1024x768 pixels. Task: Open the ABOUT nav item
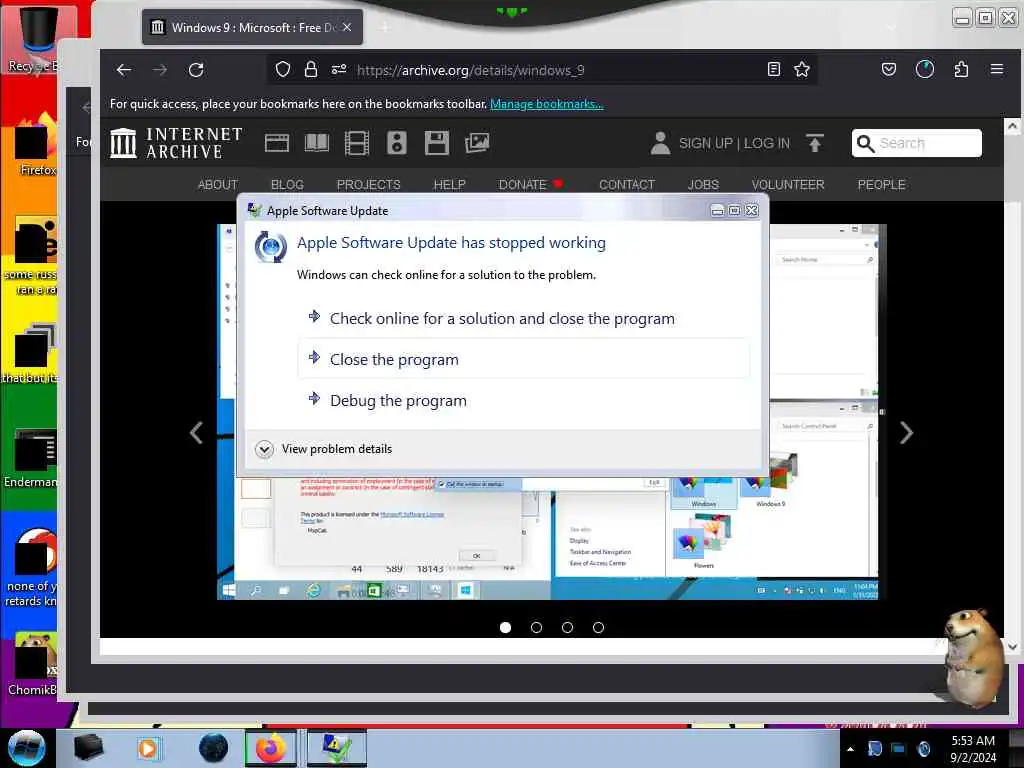click(x=217, y=185)
